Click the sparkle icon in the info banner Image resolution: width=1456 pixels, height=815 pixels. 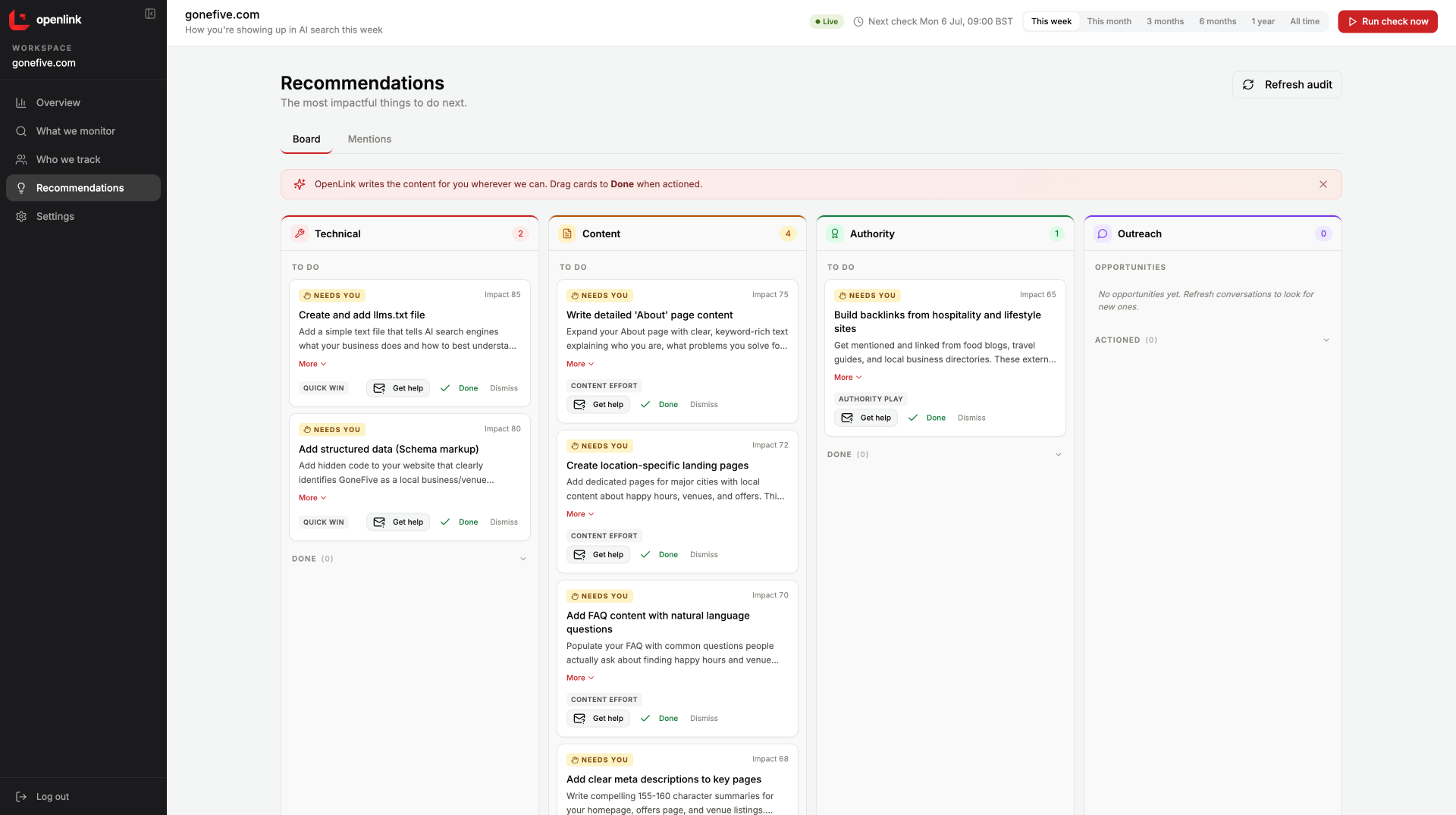[300, 184]
